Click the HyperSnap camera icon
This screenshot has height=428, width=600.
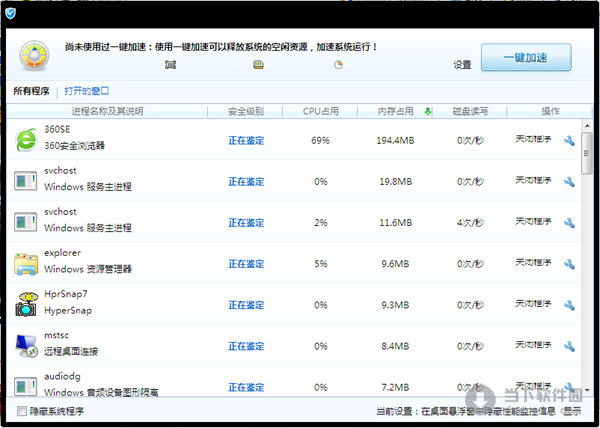(26, 304)
